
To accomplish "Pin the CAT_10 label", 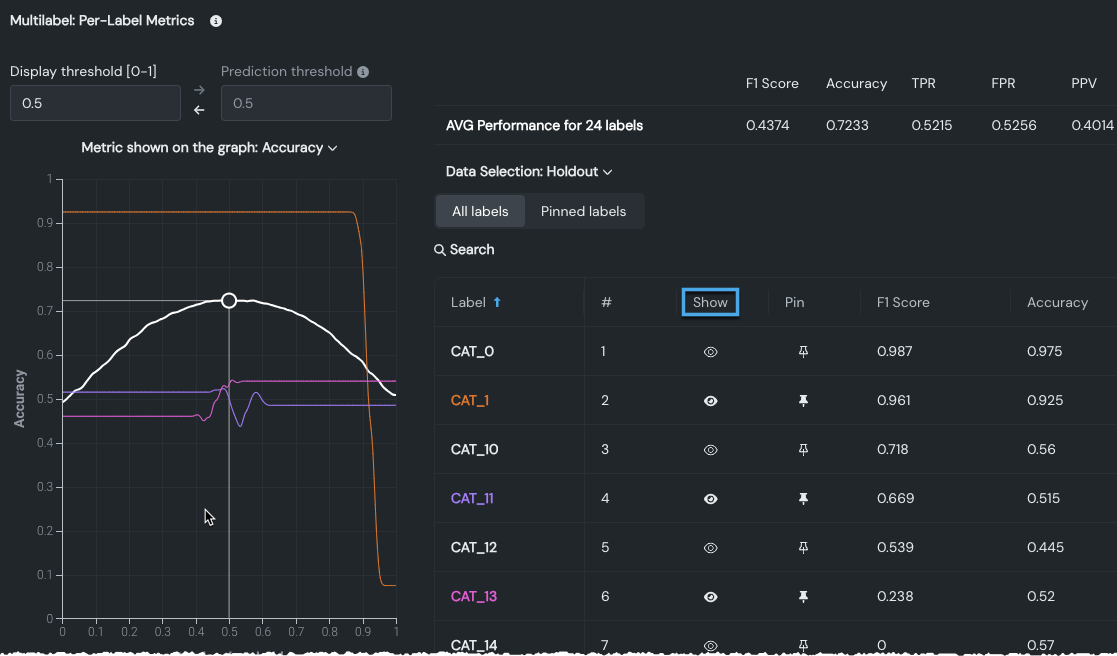I will (803, 450).
